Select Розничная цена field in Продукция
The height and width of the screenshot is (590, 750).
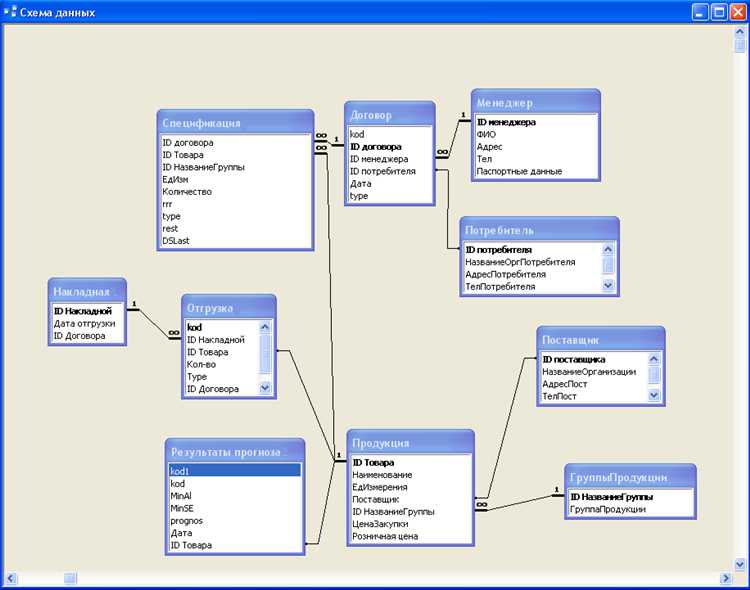click(x=410, y=536)
